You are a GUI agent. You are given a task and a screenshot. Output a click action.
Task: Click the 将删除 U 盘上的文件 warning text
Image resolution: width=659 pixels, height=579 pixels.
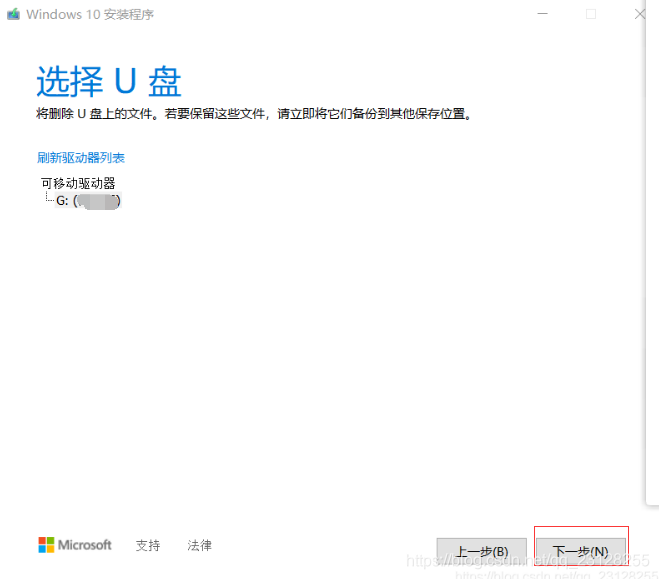coord(254,113)
